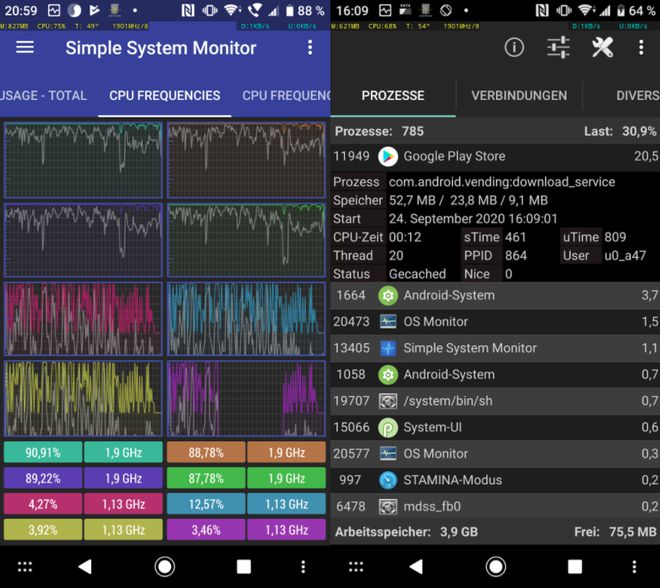The image size is (660, 588).
Task: Collapse the Google Play Store process row
Action: tap(495, 157)
